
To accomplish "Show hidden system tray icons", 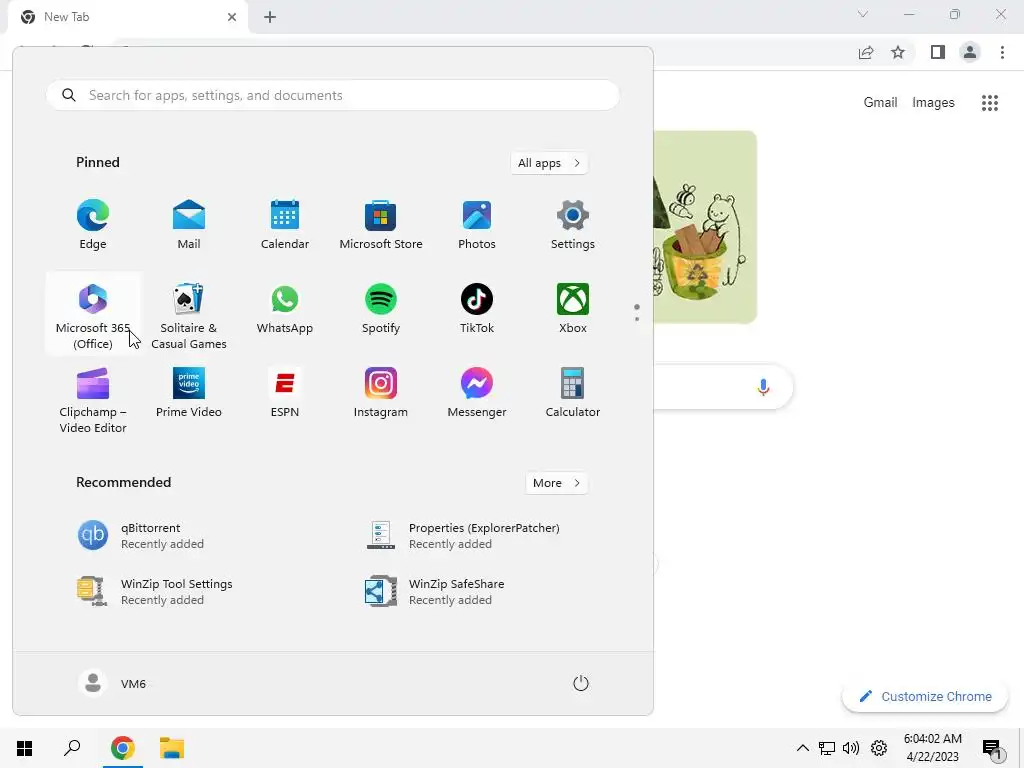I will 803,748.
